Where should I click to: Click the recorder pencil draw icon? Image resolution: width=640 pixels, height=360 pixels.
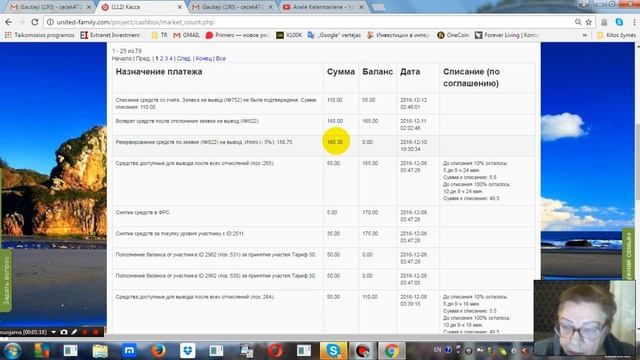(x=74, y=332)
